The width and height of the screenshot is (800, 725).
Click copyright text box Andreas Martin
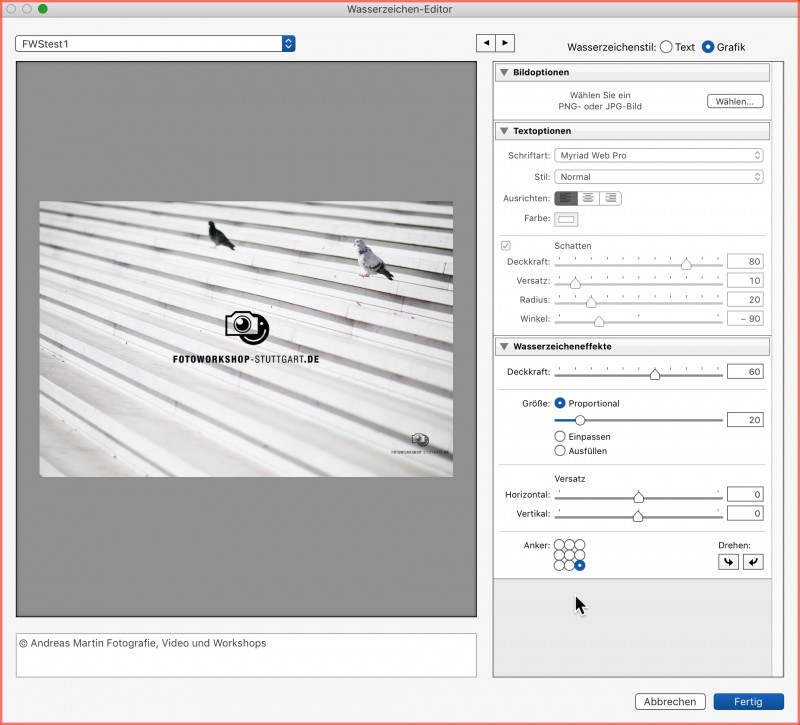pyautogui.click(x=246, y=655)
